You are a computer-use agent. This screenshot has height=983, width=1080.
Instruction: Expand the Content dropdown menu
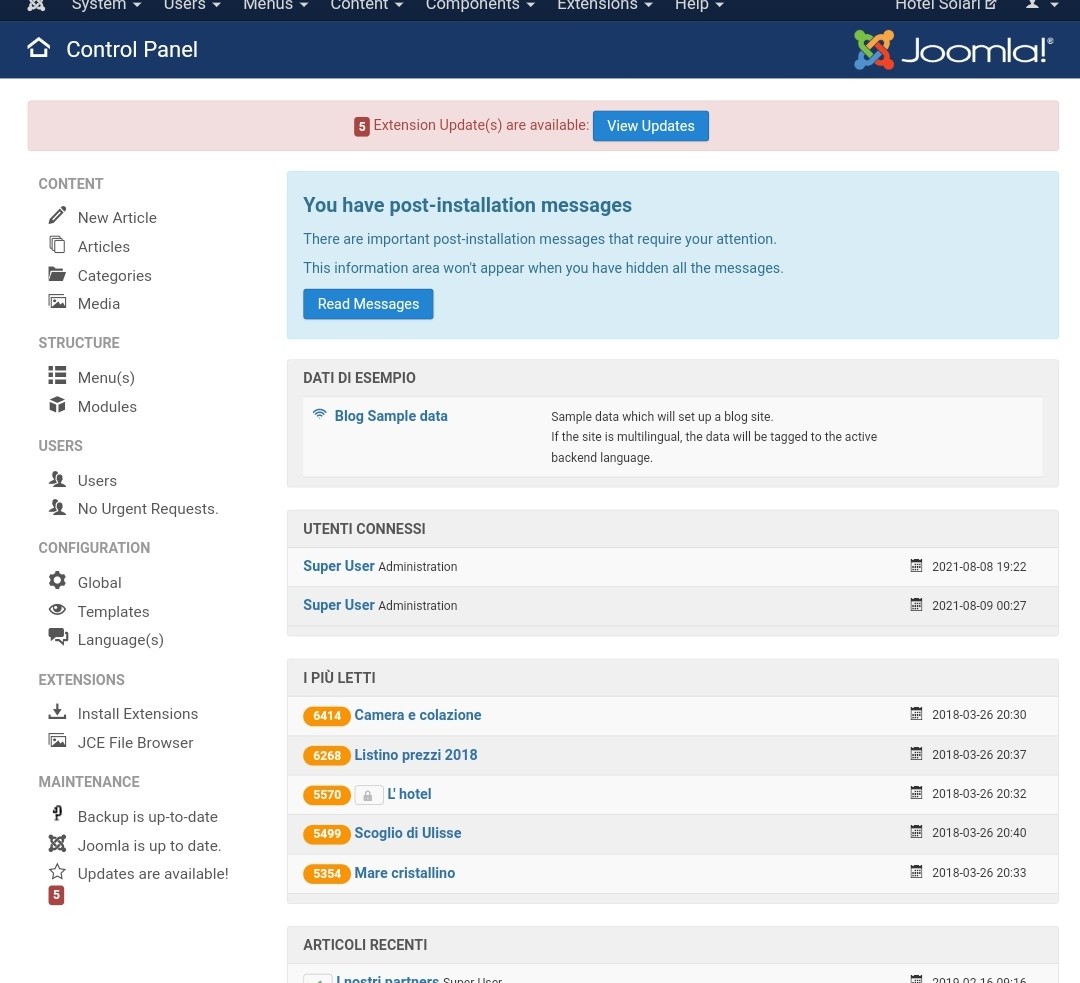point(366,5)
